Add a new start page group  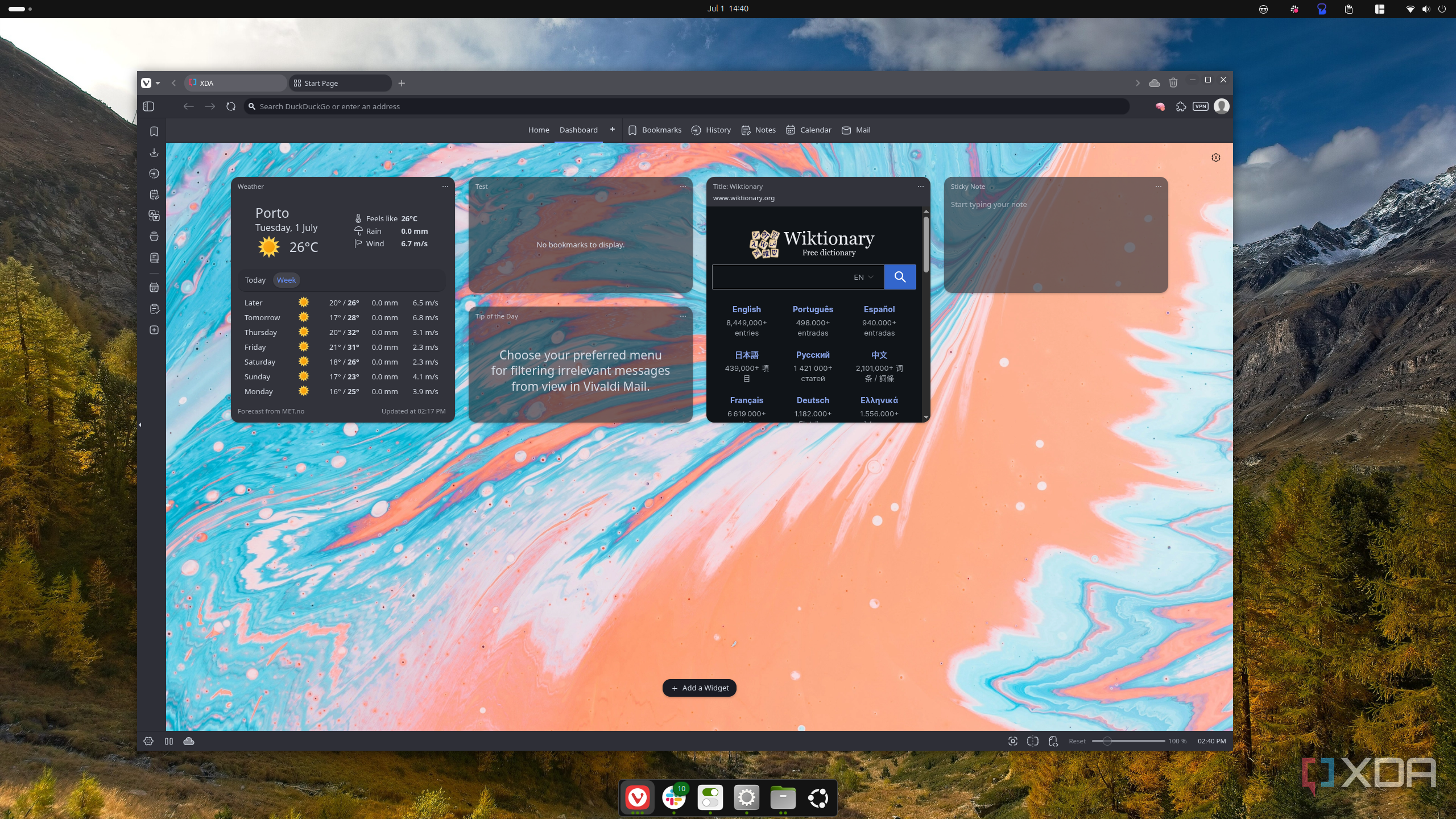pos(612,129)
